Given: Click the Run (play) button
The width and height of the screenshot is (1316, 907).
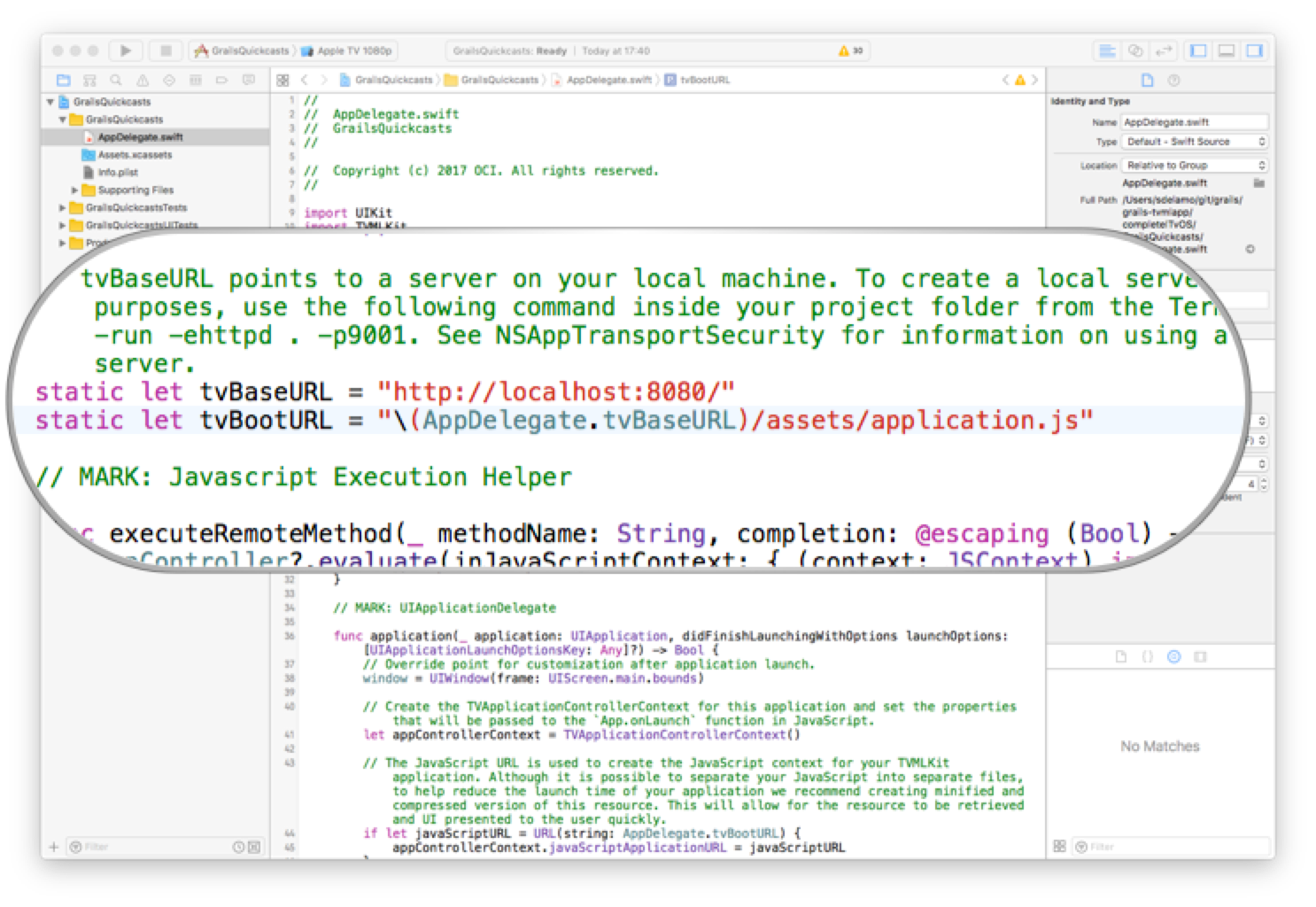Looking at the screenshot, I should 126,50.
